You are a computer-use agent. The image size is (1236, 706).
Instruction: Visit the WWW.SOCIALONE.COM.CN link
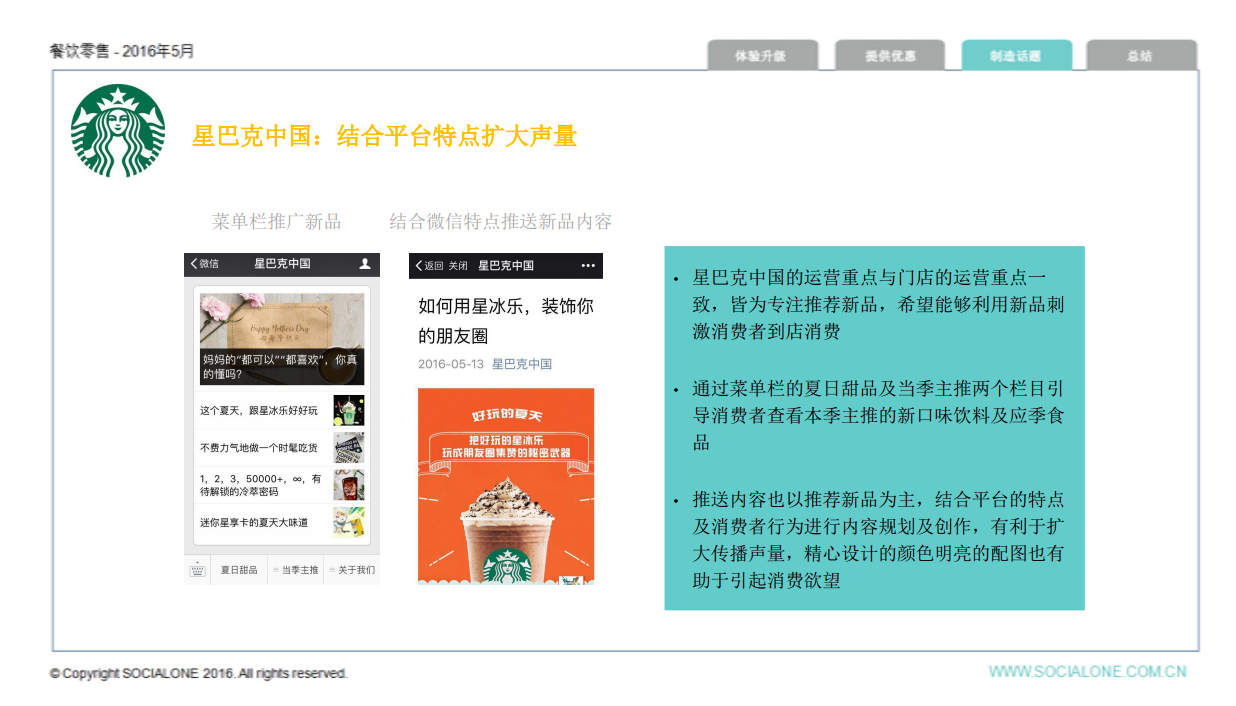(x=1088, y=671)
